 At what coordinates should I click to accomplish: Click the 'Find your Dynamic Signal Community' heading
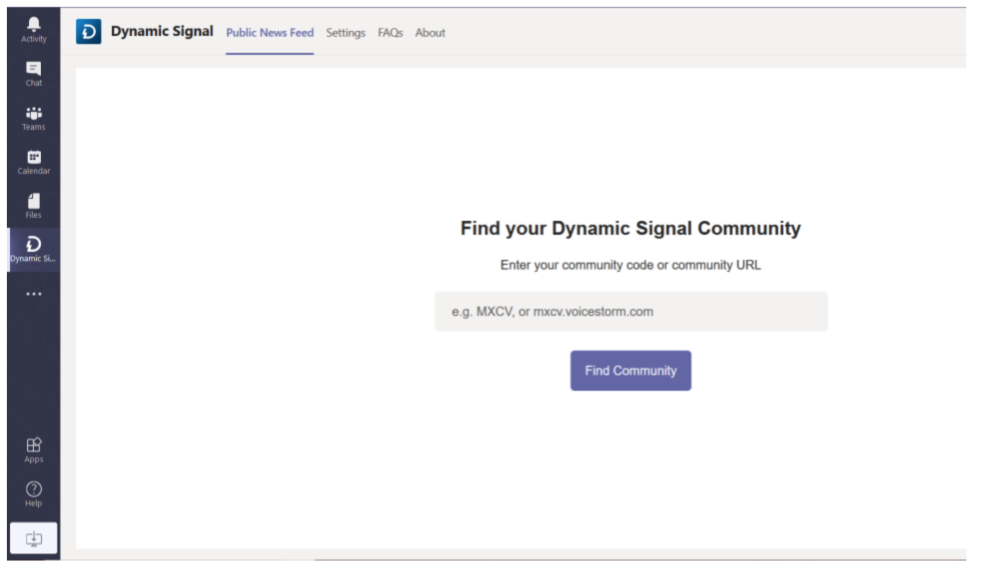pos(630,228)
